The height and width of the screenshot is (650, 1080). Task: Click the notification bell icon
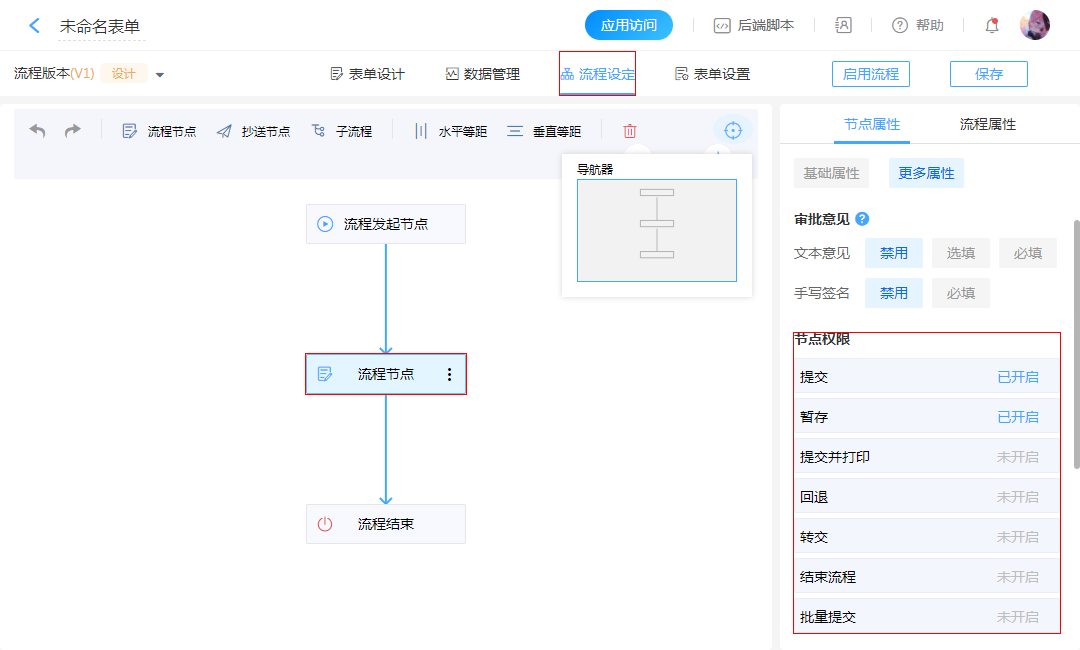(x=992, y=26)
